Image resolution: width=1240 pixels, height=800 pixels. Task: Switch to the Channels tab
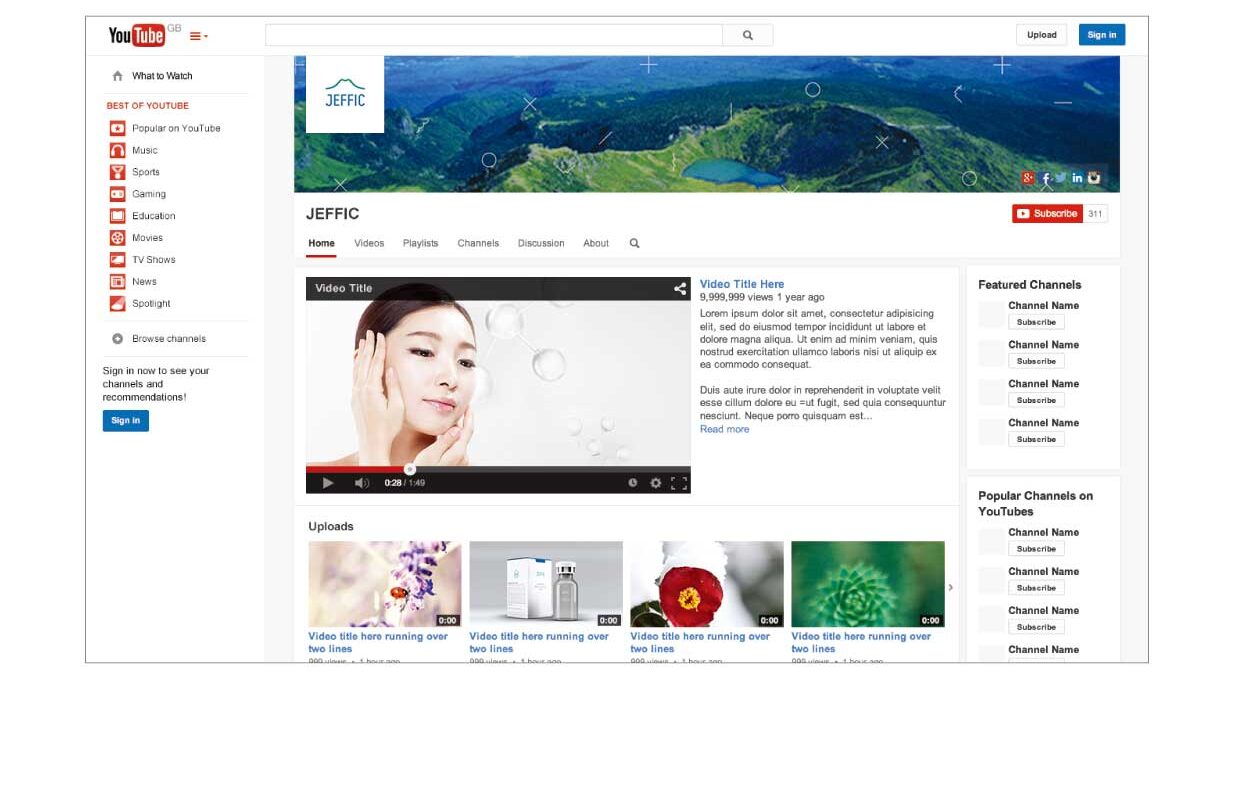pos(478,244)
